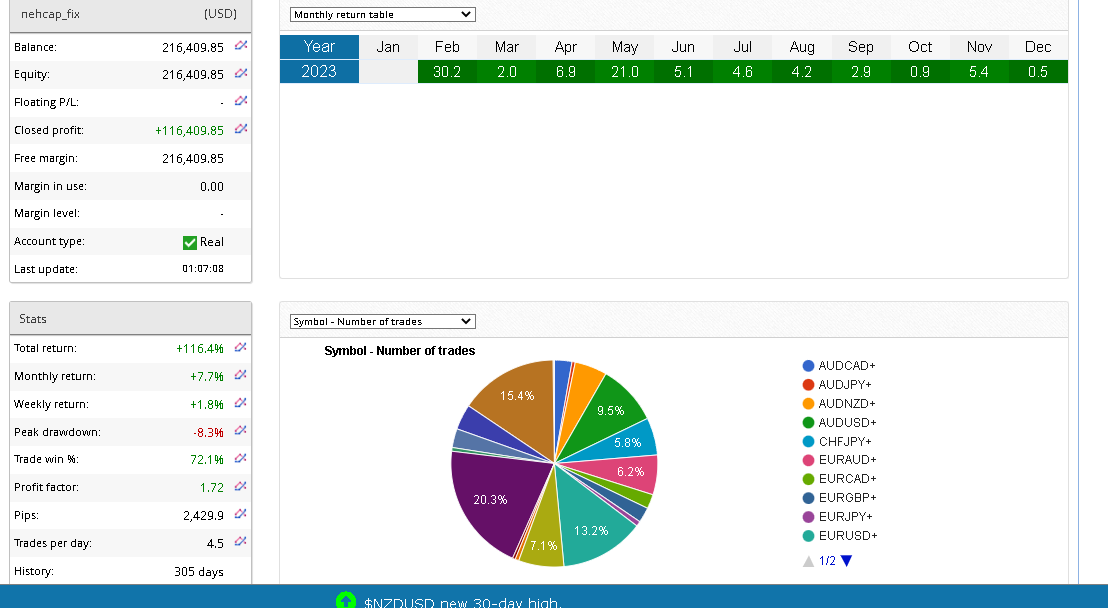1108x608 pixels.
Task: Select the Stats panel header
Action: (130, 319)
